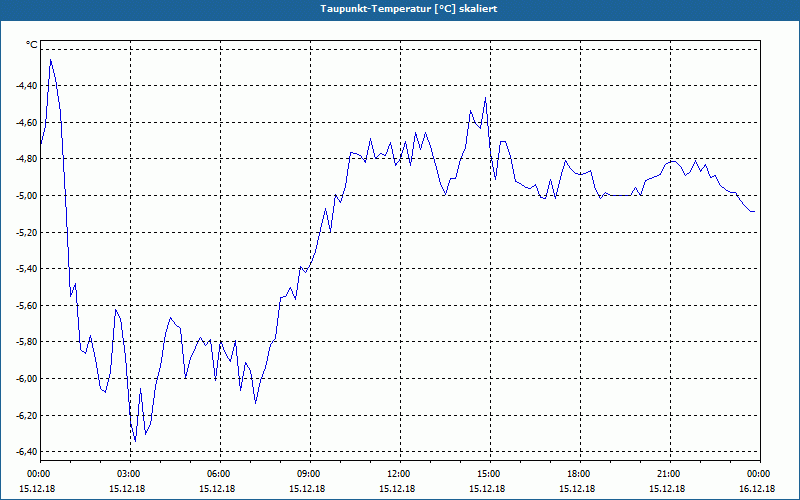Pick the -5,80 axis label
This screenshot has width=800, height=500.
click(27, 342)
